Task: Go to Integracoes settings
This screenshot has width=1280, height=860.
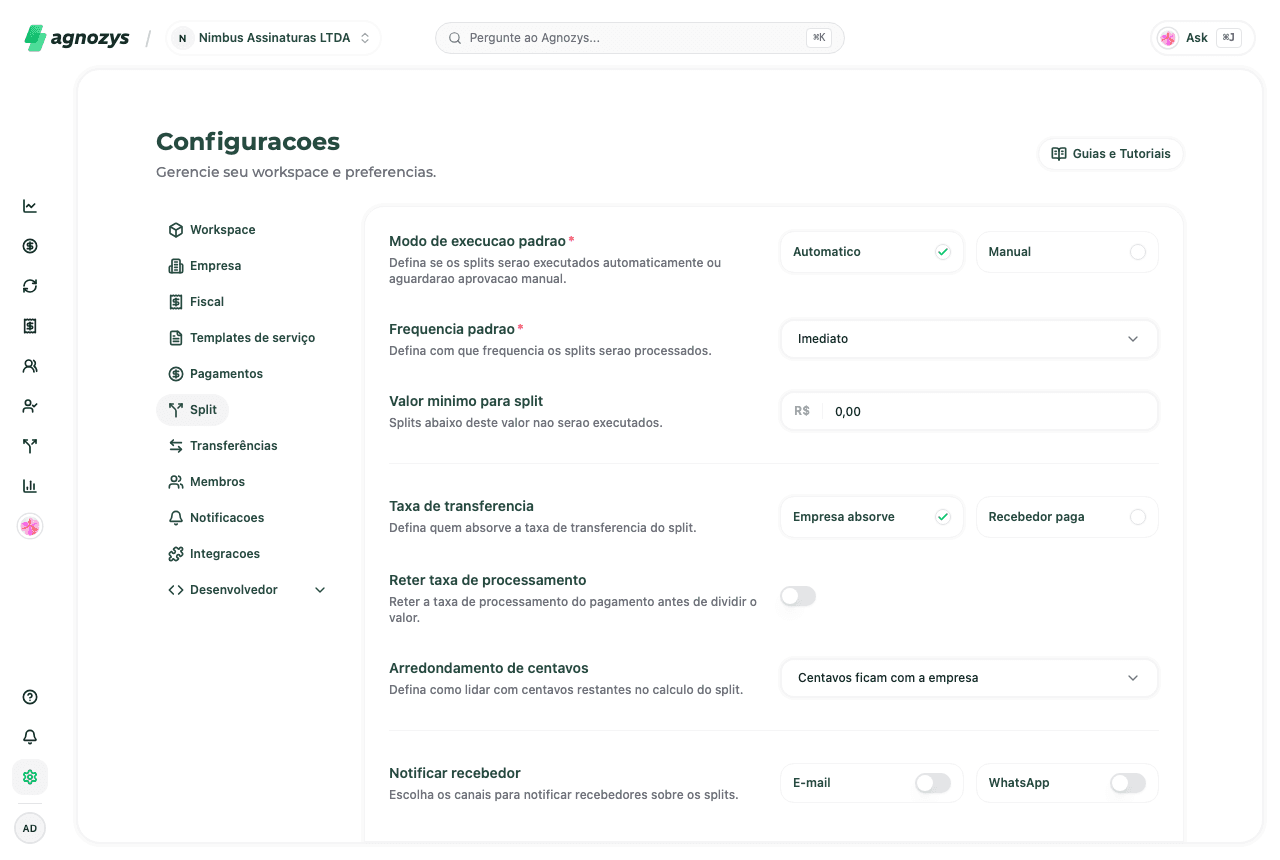Action: click(214, 554)
